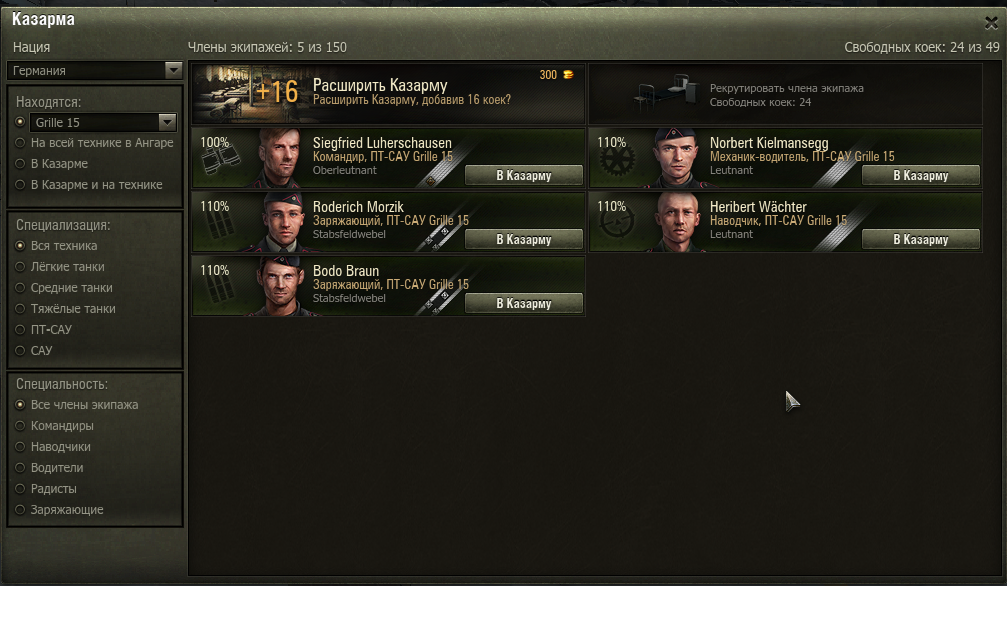Click the gold coins icon next to 300
The width and height of the screenshot is (1008, 630).
[x=568, y=75]
